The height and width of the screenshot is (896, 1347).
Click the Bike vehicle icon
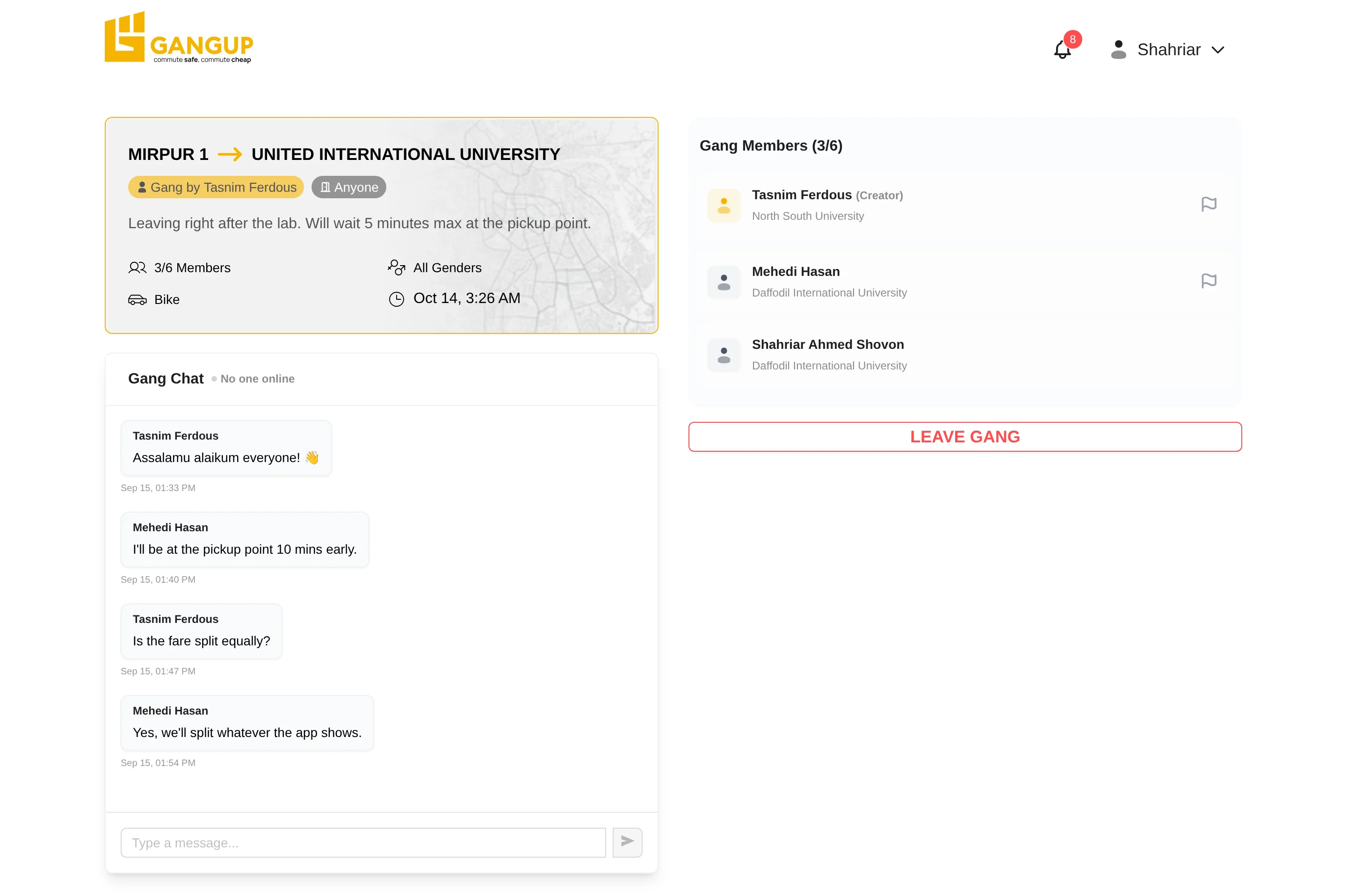[x=137, y=300]
